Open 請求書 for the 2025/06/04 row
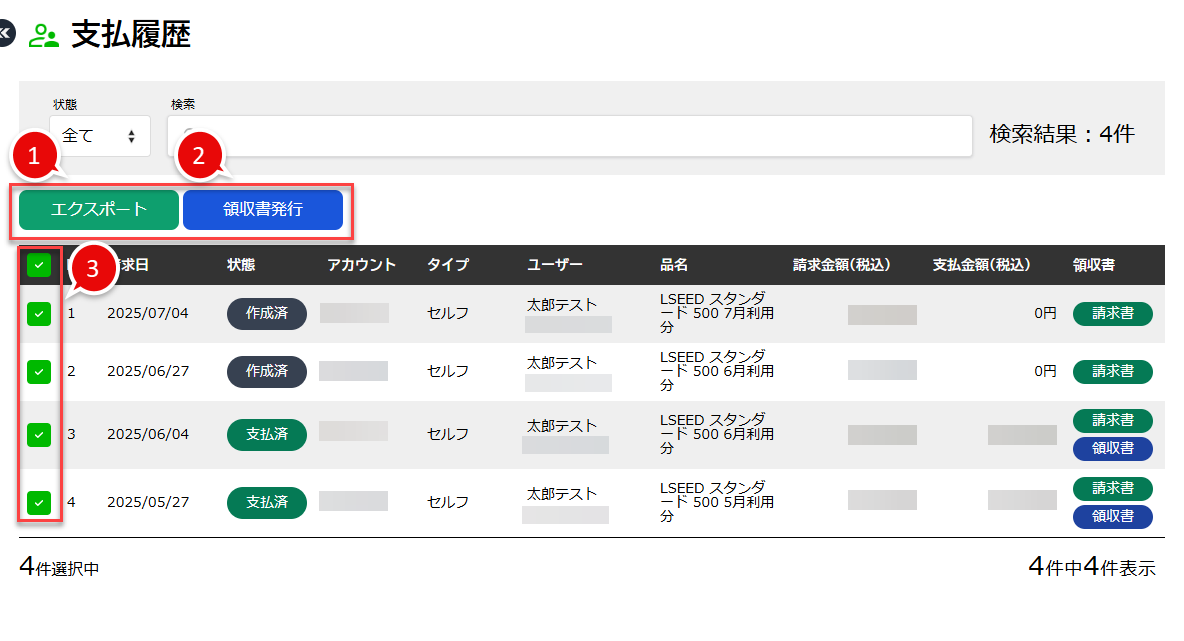 click(1112, 421)
